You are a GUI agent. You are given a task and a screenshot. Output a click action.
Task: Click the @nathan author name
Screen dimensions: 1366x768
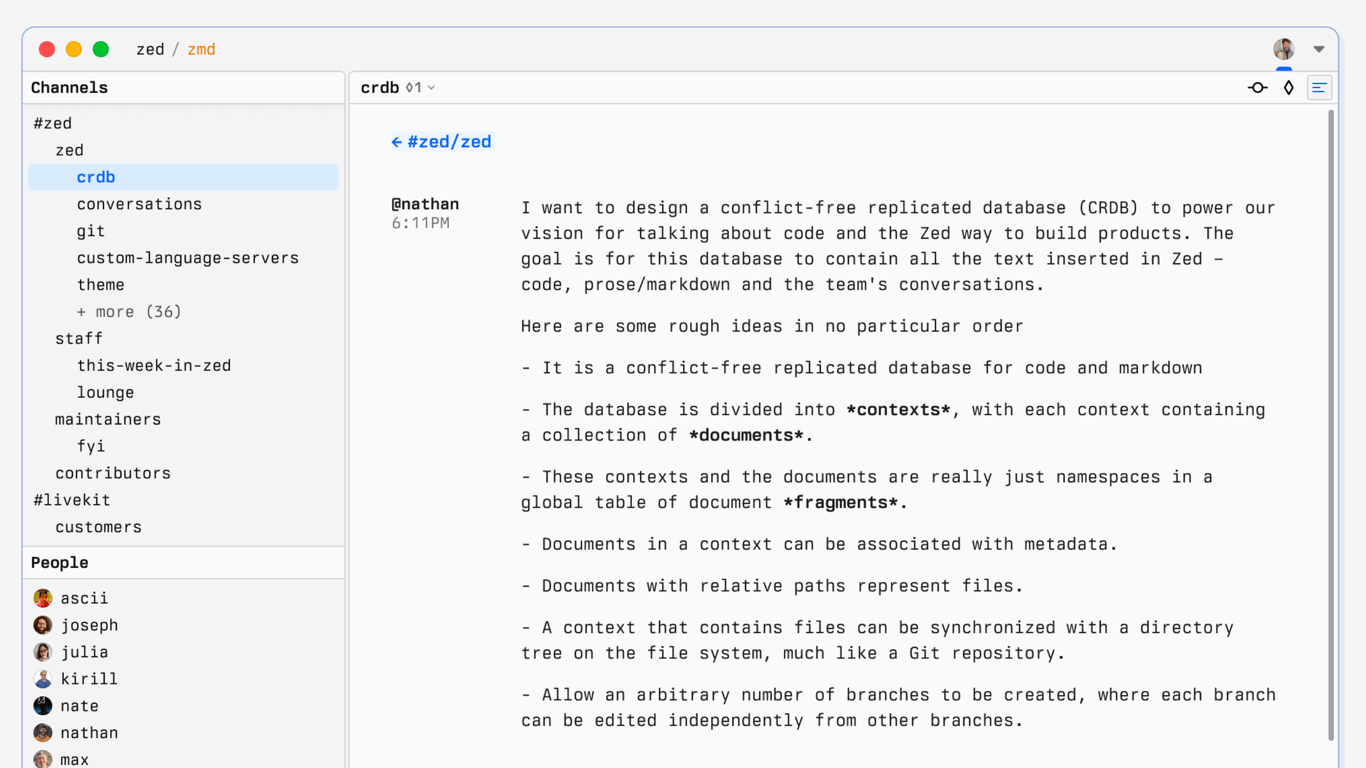pyautogui.click(x=425, y=204)
